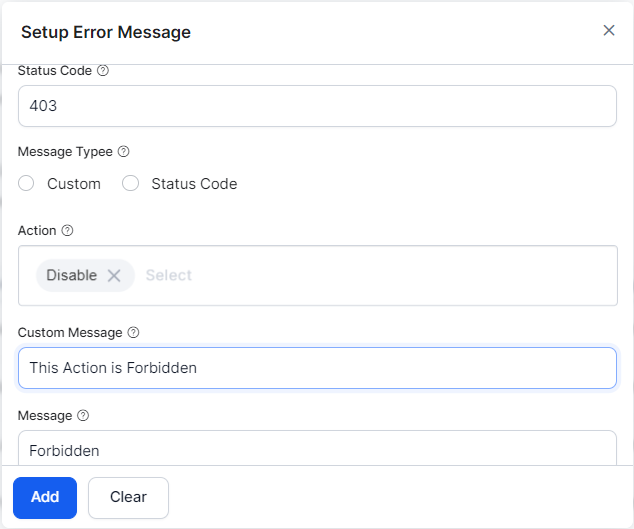Click help icon next to Status Code label
The image size is (634, 529).
(x=103, y=71)
